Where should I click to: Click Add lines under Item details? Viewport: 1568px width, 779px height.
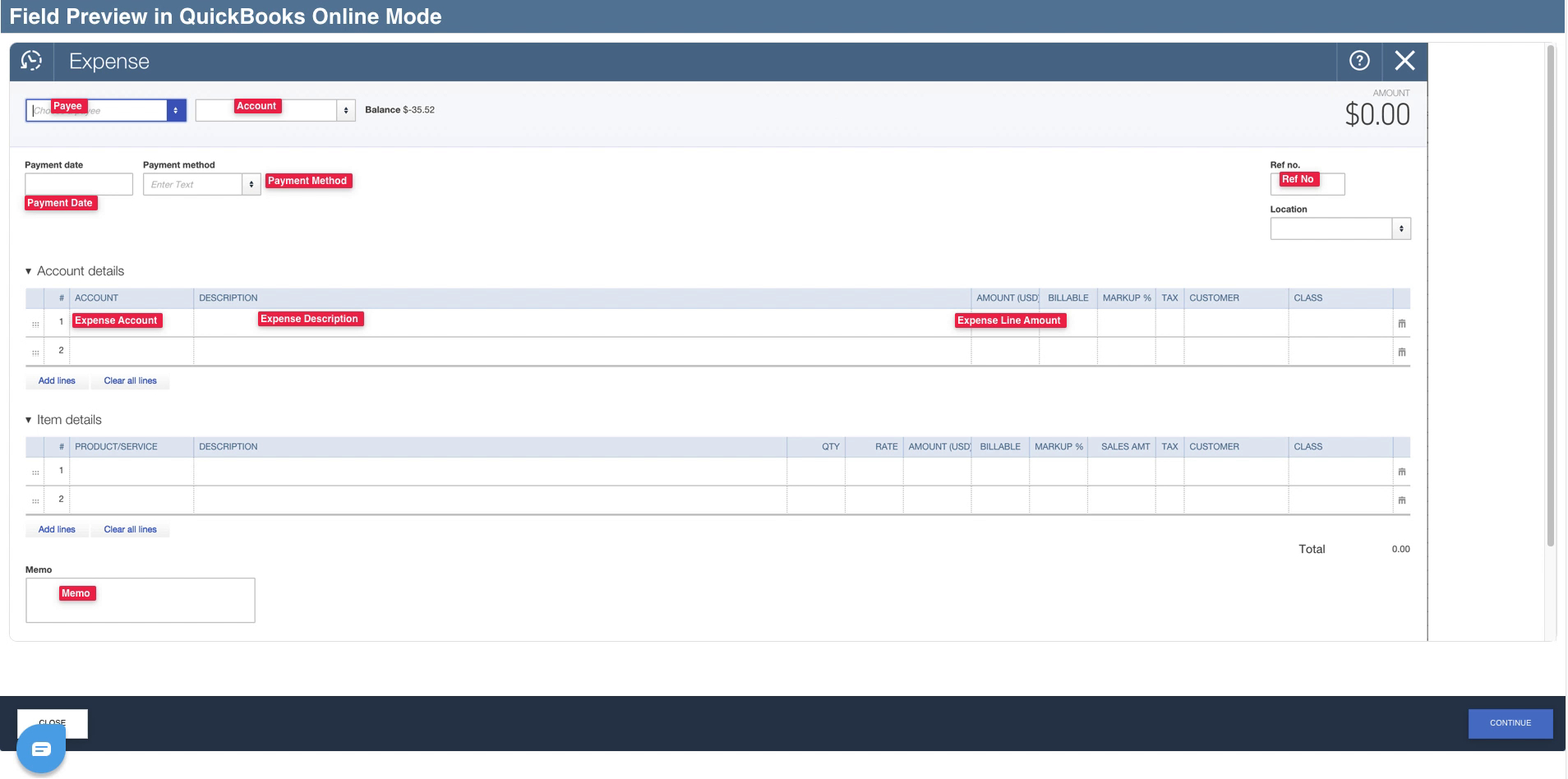click(x=57, y=529)
